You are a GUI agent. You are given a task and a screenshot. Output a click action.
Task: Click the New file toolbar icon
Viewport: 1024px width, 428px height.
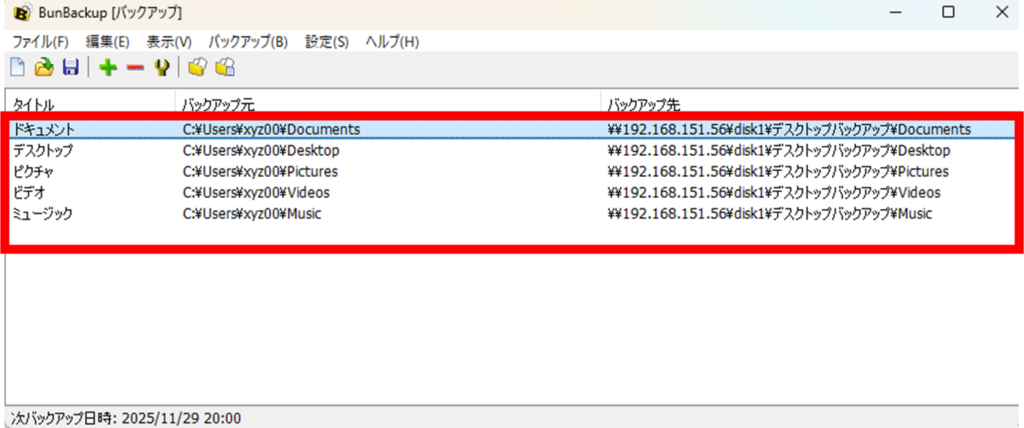tap(18, 67)
